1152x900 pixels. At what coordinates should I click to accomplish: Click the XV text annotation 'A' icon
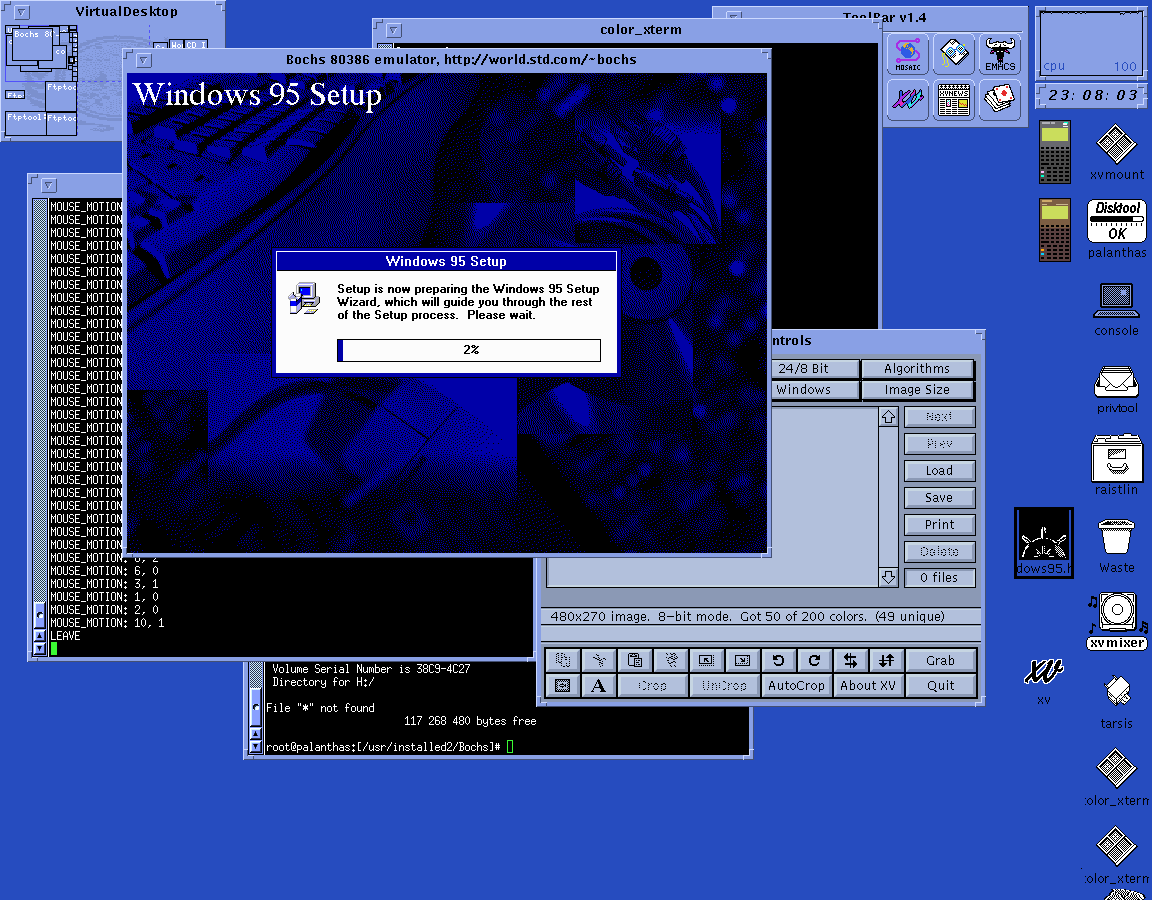598,685
